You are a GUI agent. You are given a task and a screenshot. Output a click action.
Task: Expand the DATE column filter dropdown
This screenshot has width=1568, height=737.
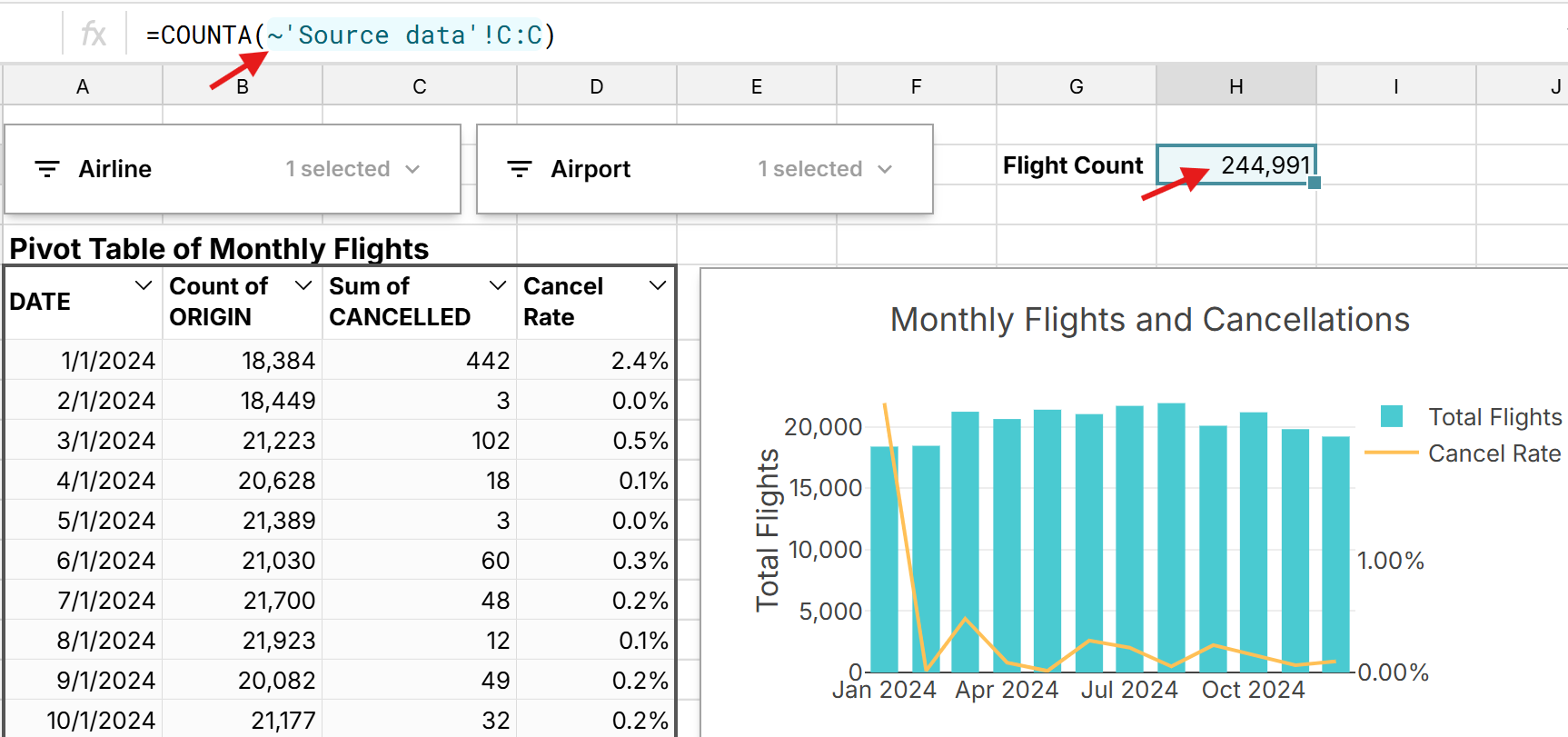pos(143,285)
